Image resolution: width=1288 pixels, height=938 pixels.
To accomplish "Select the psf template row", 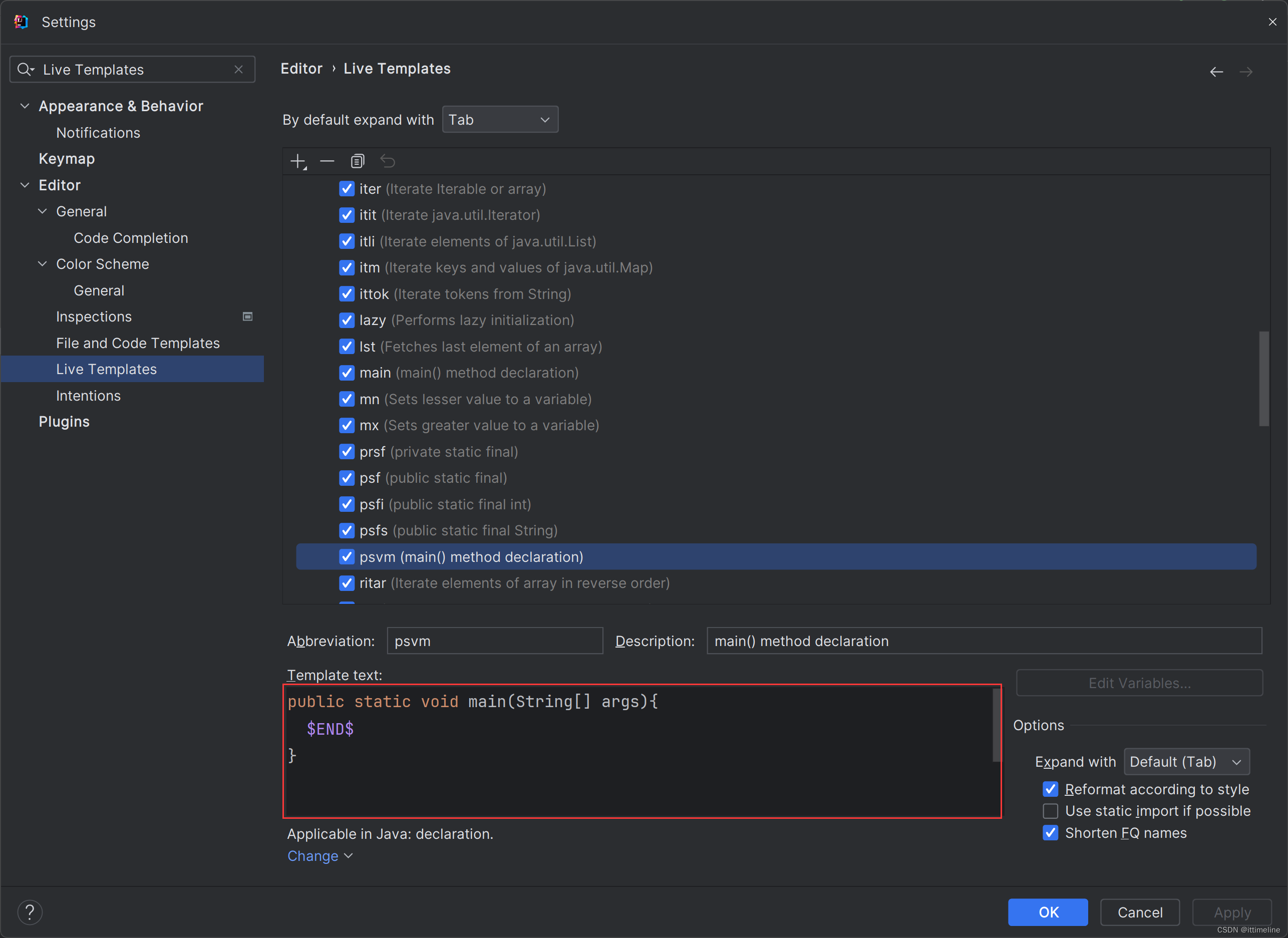I will click(x=776, y=478).
